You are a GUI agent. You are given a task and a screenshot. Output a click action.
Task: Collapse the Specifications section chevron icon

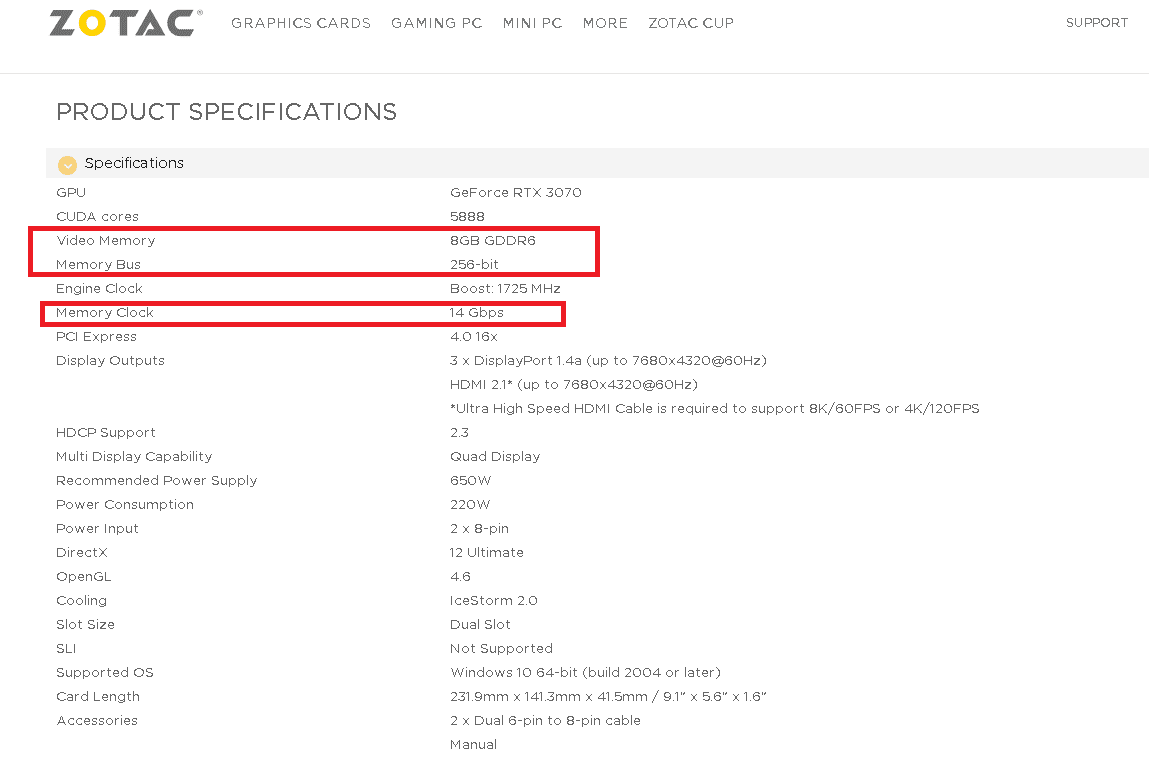(x=67, y=165)
